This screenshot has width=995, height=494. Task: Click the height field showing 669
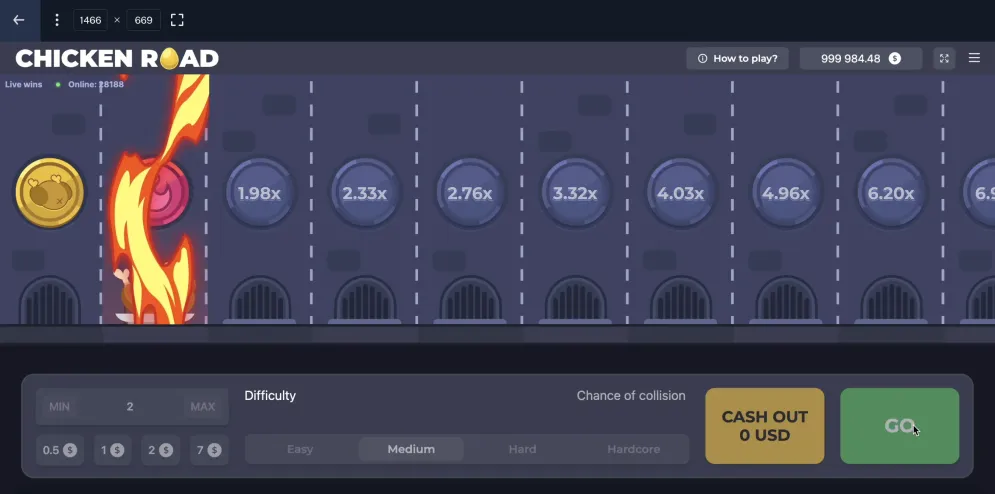(143, 20)
